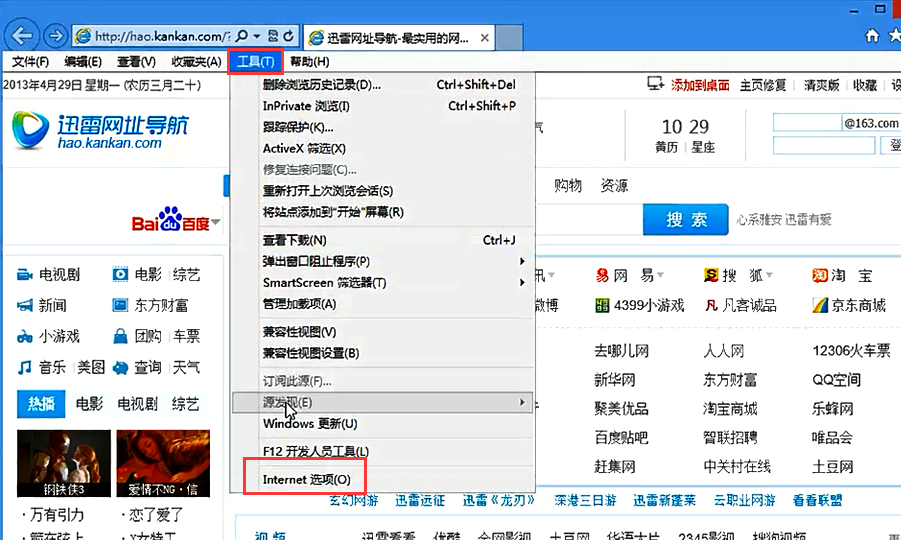Click the @163.com email username field
901x540 pixels.
pos(807,122)
